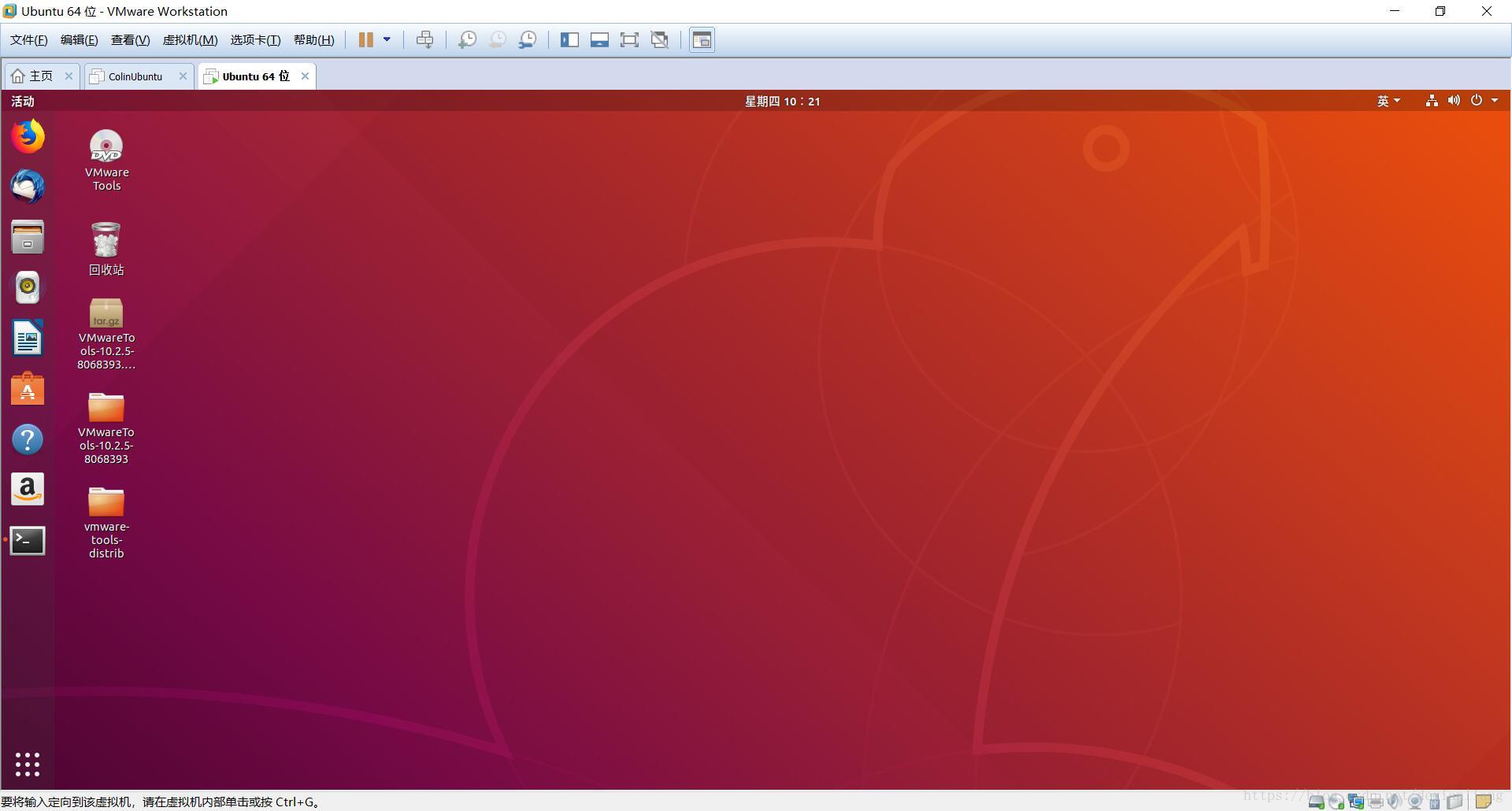Click the CD/DVD device status icon
The width and height of the screenshot is (1512, 811).
click(x=1336, y=802)
